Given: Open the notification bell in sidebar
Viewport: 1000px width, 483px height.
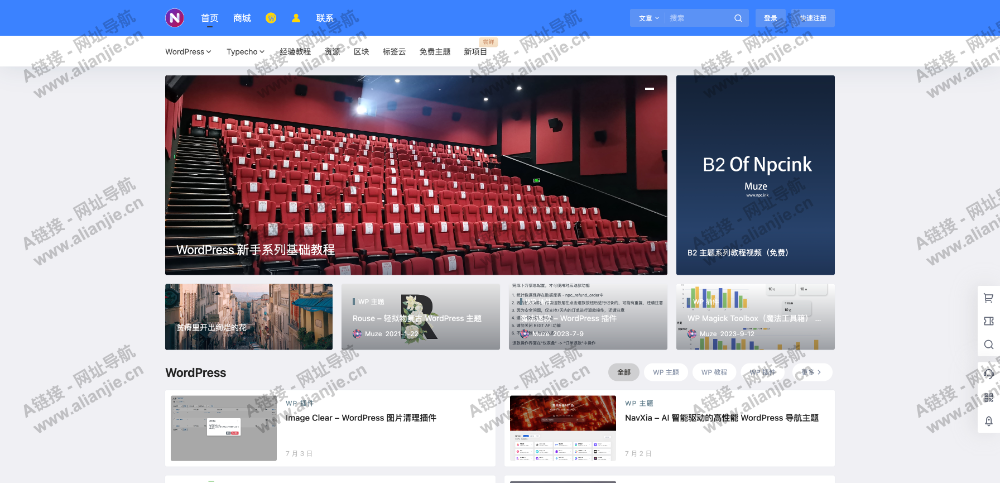Looking at the screenshot, I should (989, 421).
